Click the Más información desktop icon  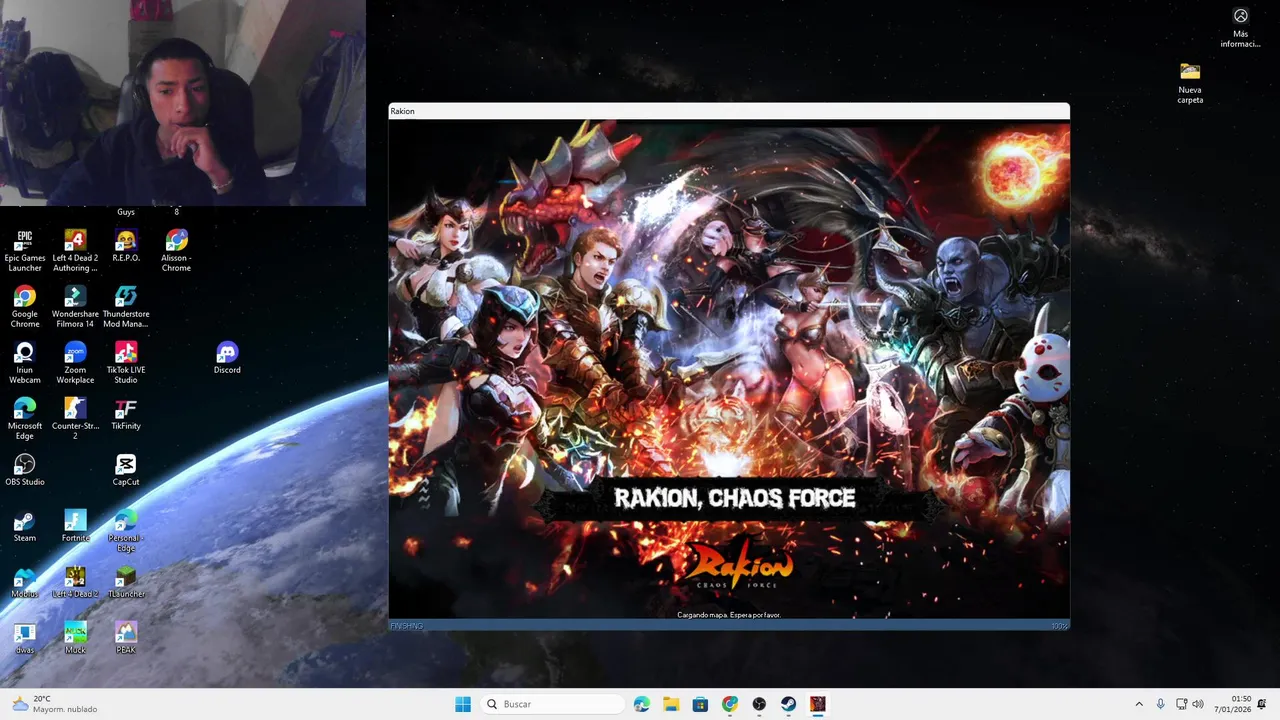click(1240, 27)
